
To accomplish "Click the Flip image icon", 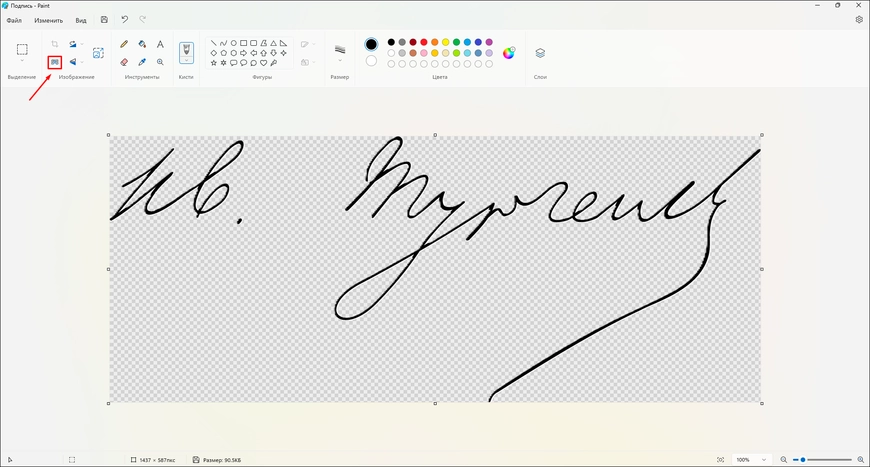I will point(73,62).
